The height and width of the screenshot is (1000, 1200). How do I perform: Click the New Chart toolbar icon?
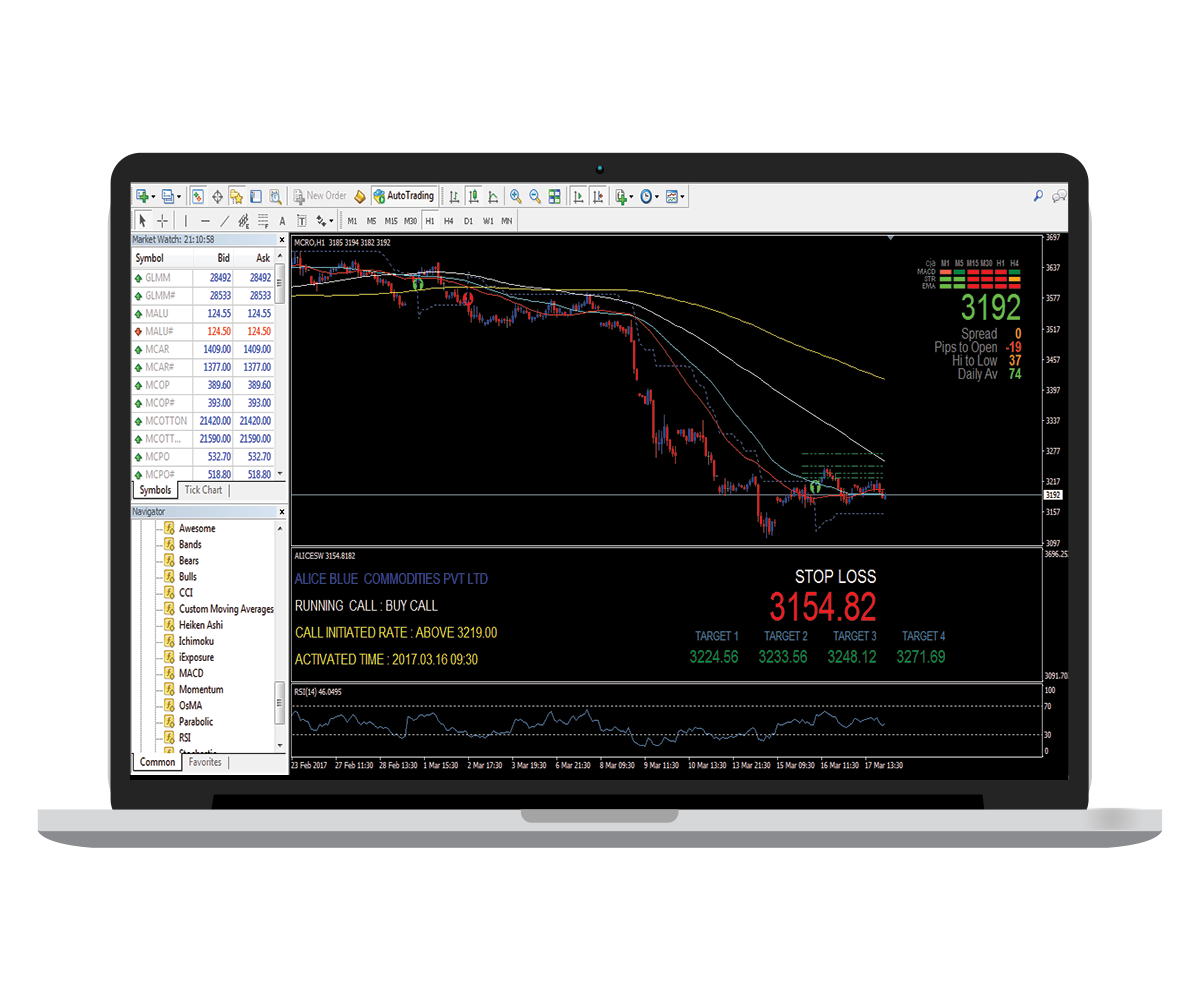(x=142, y=196)
